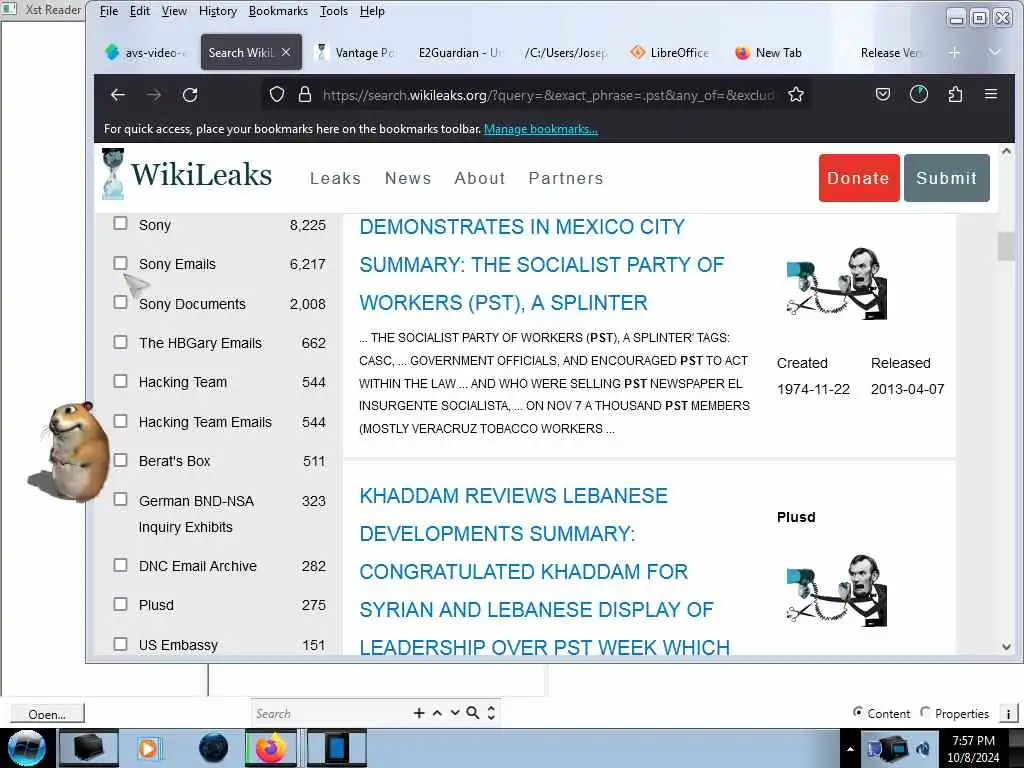Click the page scrollbar thumb
Screen dimensions: 1024x768
[1006, 246]
